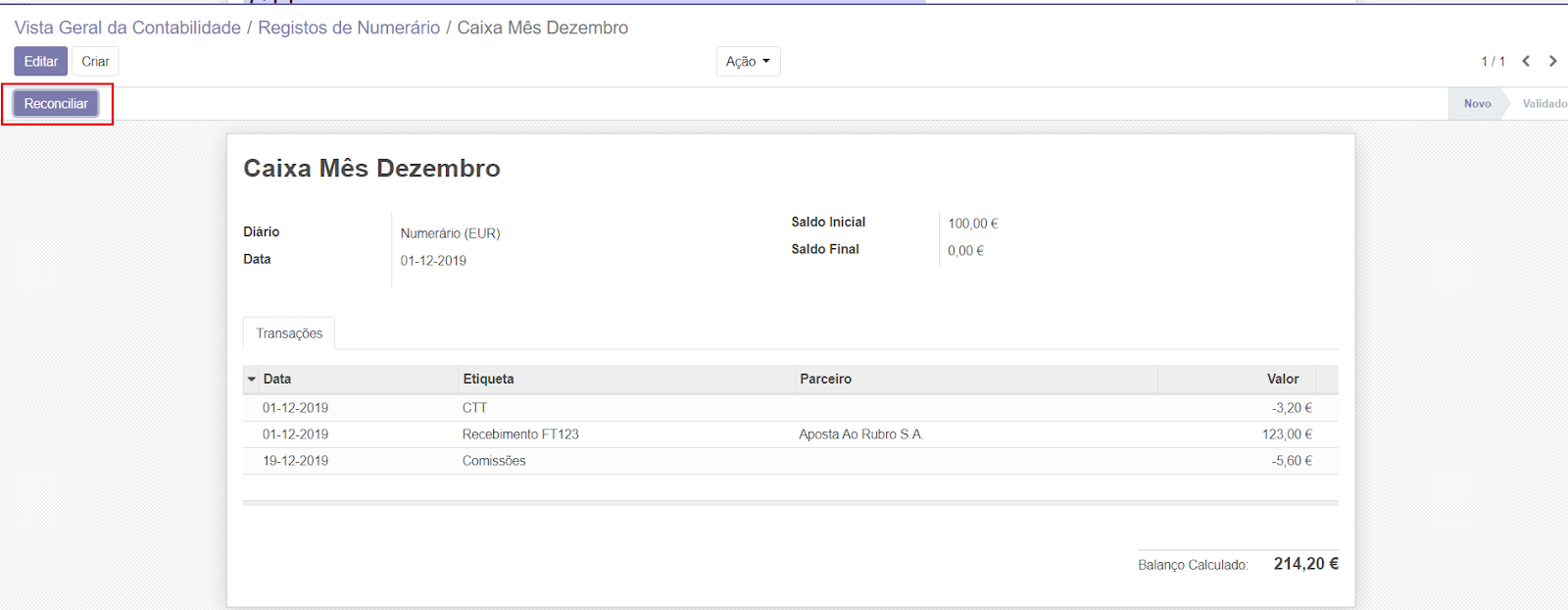
Task: Click the Reconciliar button
Action: pos(56,104)
